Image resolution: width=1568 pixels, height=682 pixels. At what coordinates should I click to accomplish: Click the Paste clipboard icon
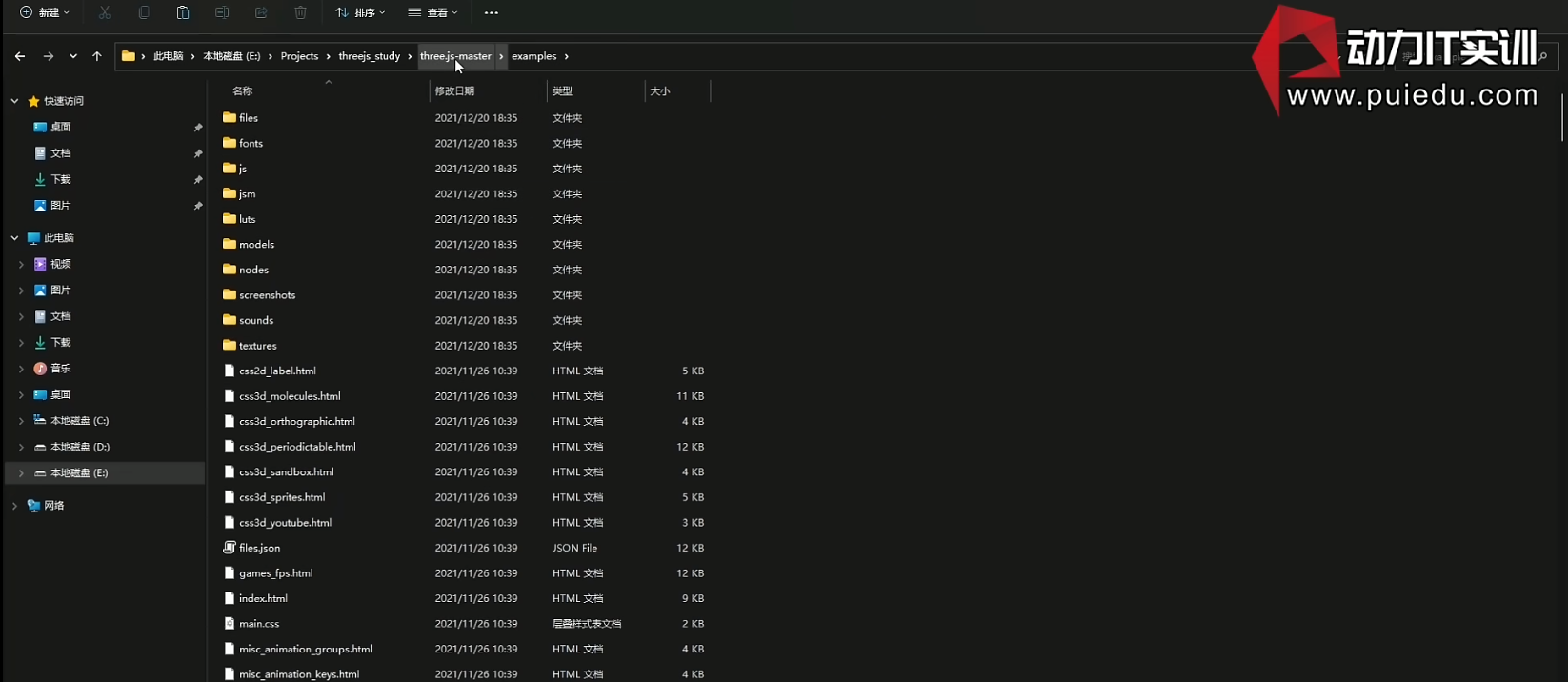[183, 12]
